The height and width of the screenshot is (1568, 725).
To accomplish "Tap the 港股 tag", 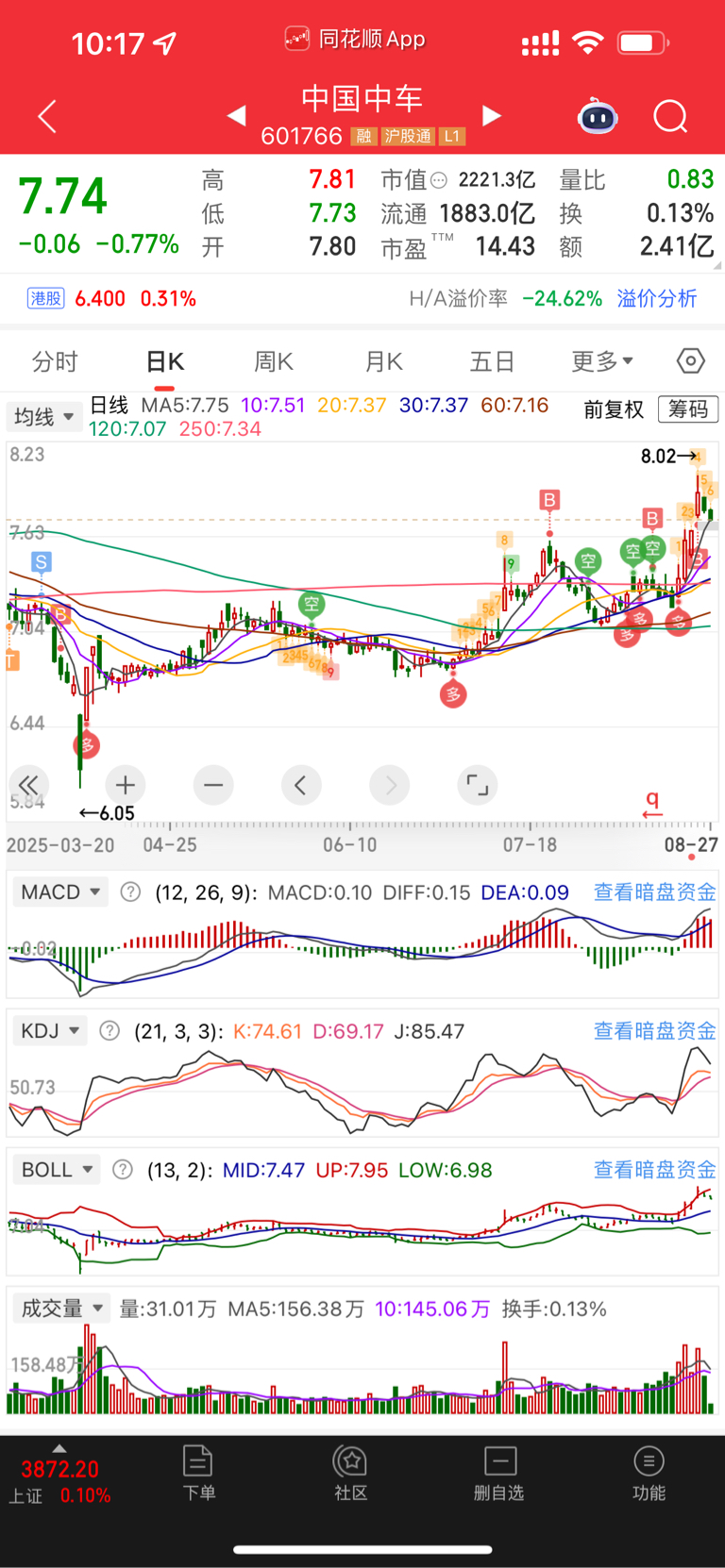I will coord(45,298).
